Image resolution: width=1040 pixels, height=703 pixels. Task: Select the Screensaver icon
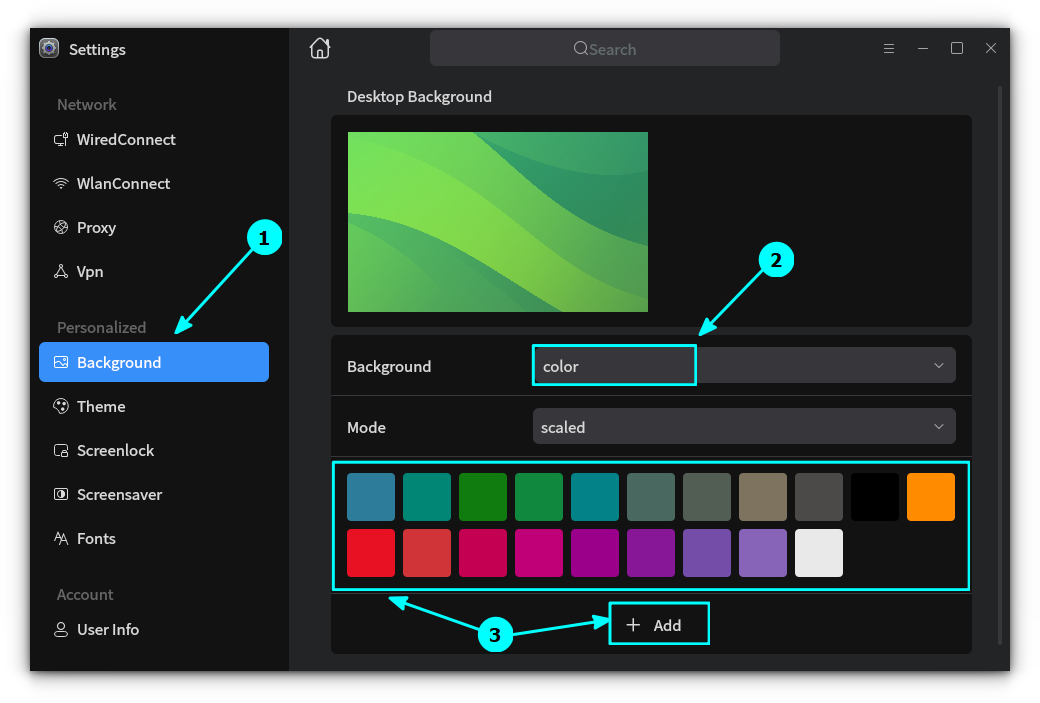tap(60, 494)
